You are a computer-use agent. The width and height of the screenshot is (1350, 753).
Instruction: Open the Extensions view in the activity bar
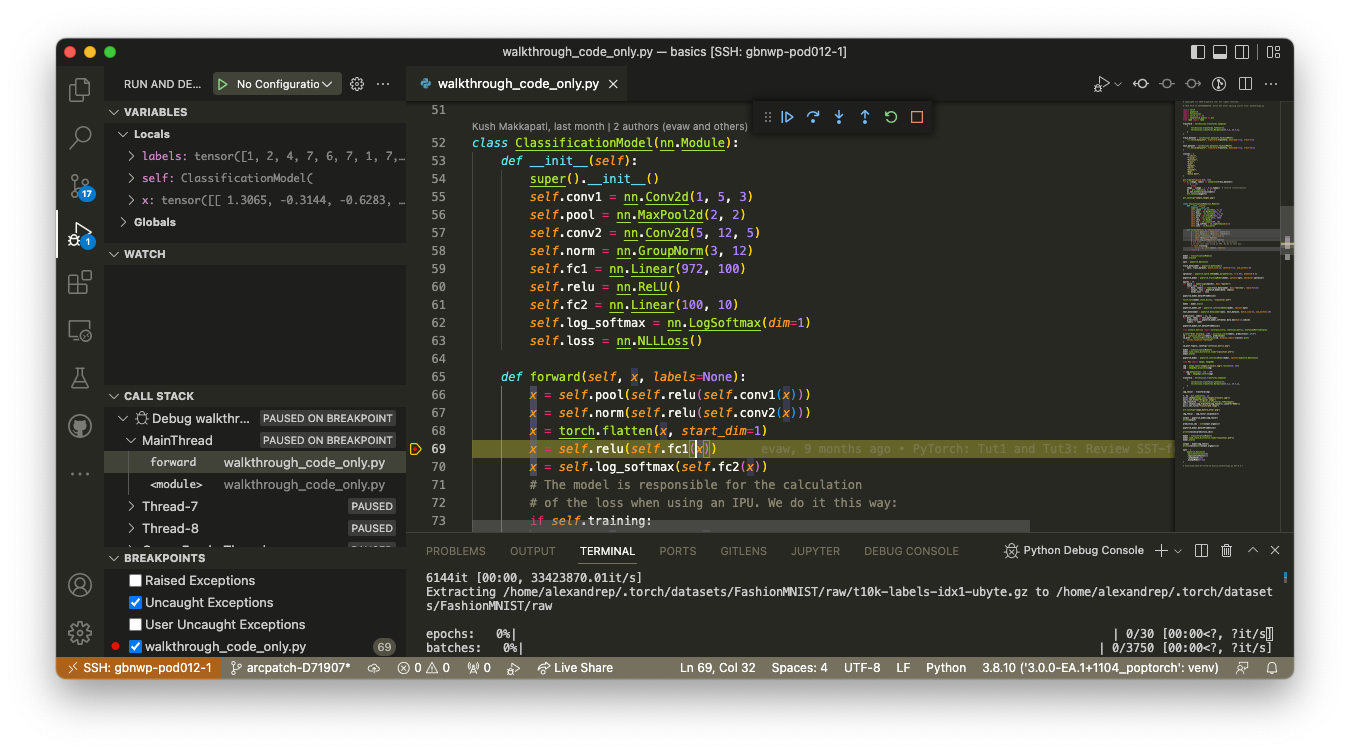[79, 282]
